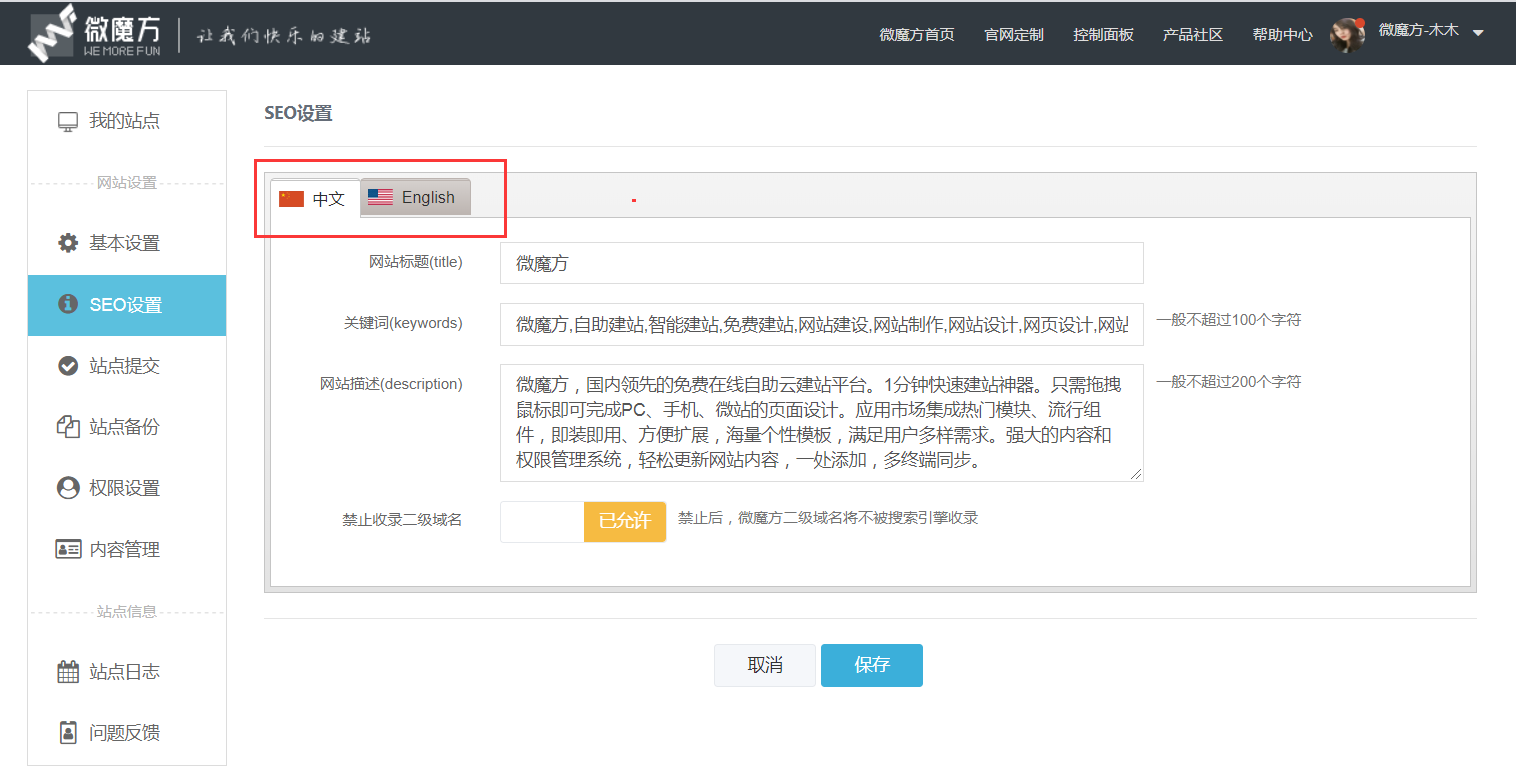The height and width of the screenshot is (778, 1516).
Task: Open 站点日志 in the sidebar
Action: click(127, 672)
